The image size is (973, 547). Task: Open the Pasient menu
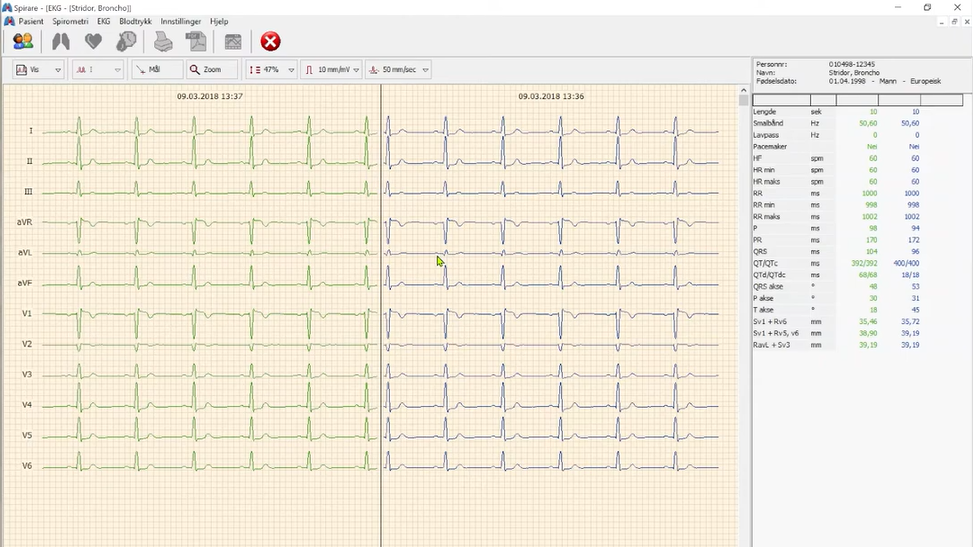pyautogui.click(x=31, y=21)
